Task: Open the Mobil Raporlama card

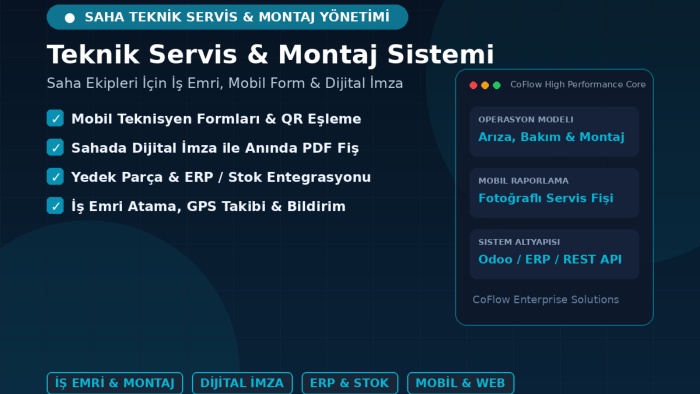Action: [x=554, y=193]
